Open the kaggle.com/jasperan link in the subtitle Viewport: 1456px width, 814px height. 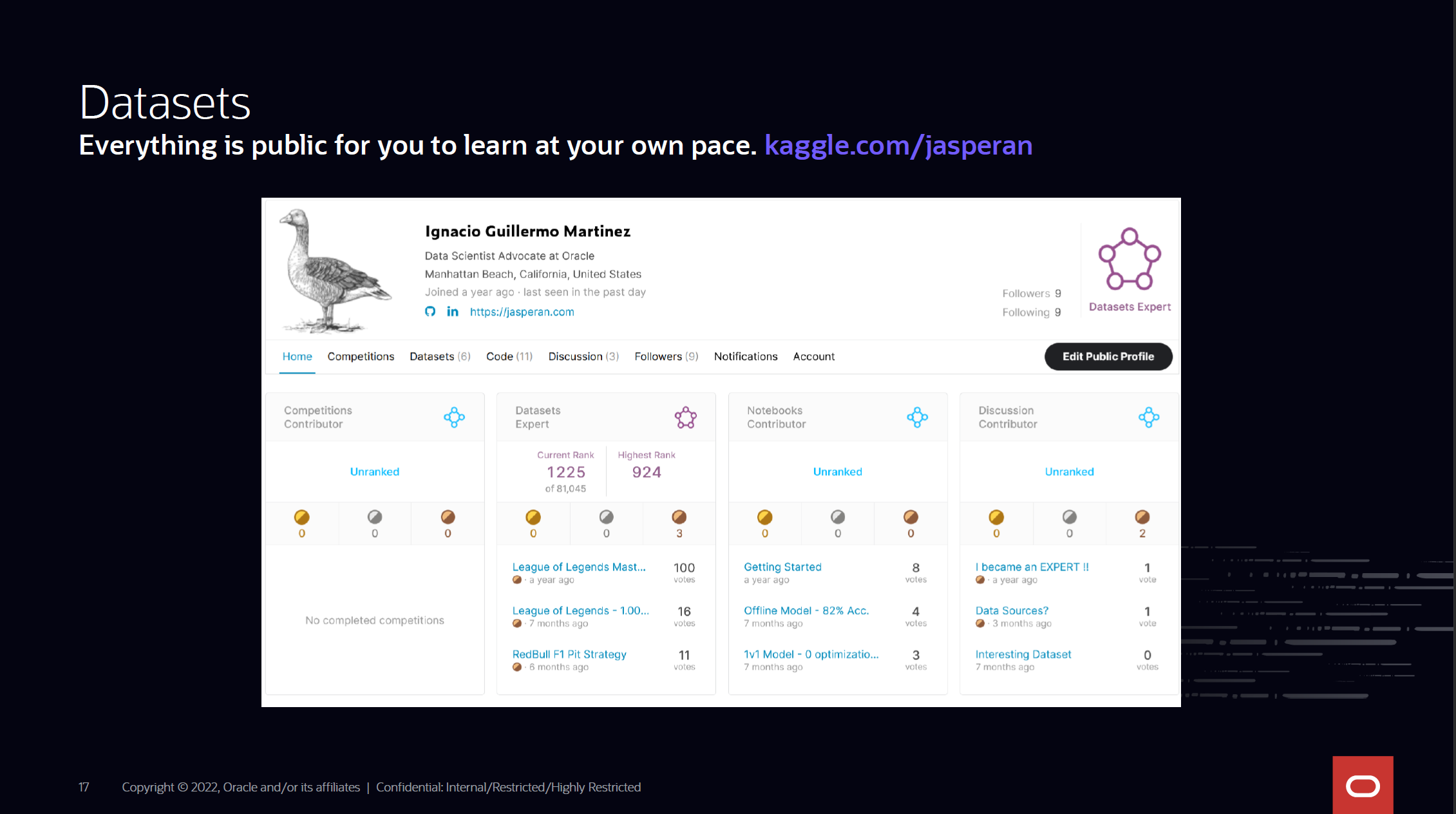[898, 146]
